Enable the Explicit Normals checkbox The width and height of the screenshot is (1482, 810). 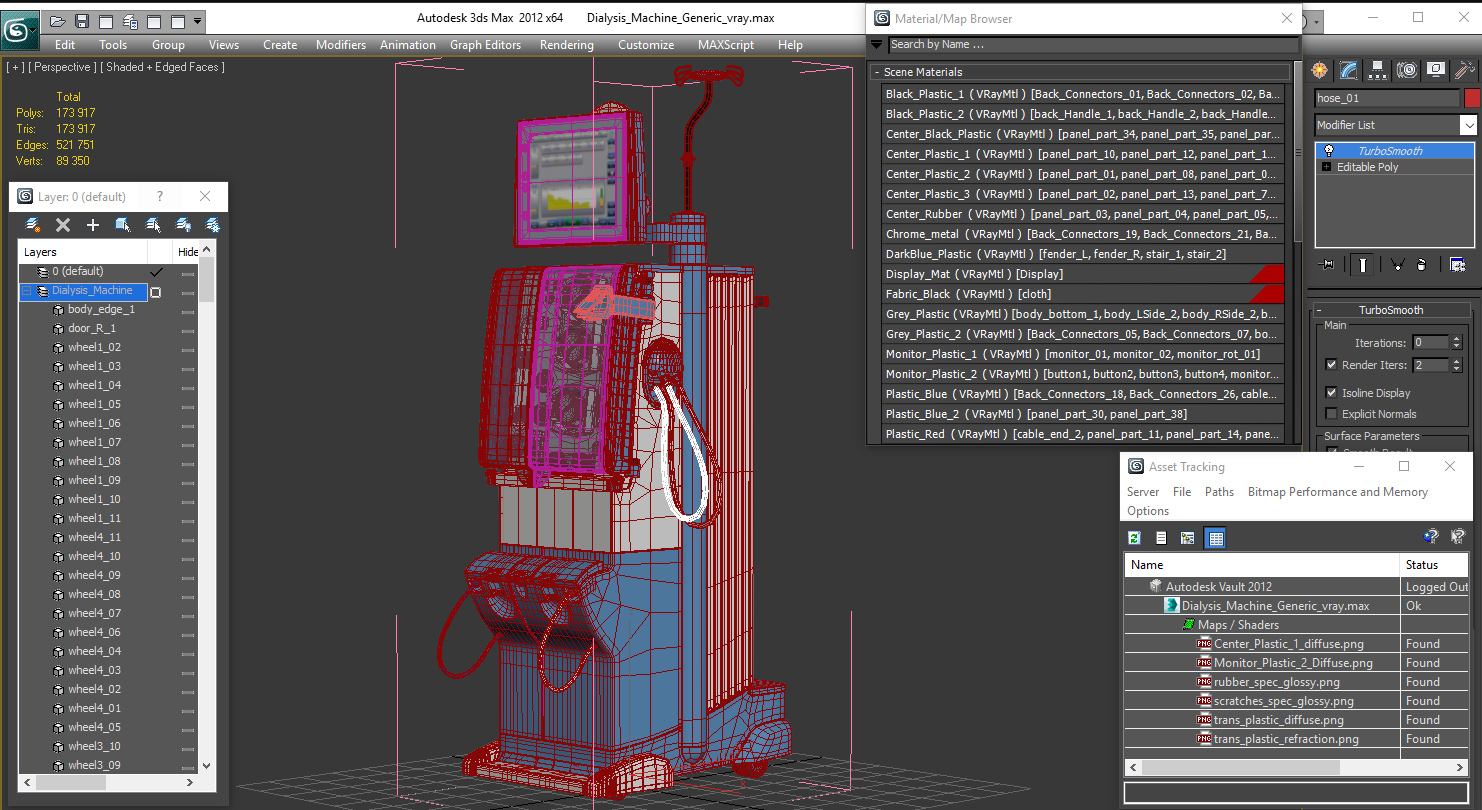1329,413
